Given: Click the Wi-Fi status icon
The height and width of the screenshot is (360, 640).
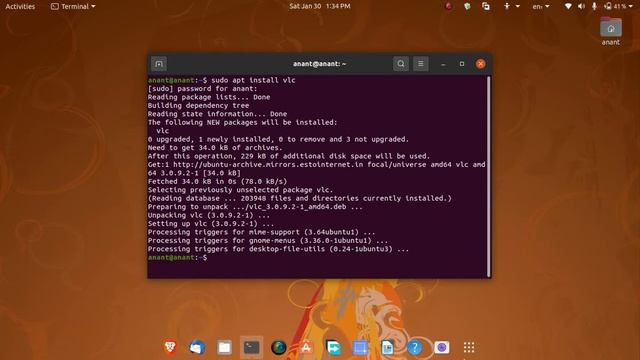Looking at the screenshot, I should (568, 6).
